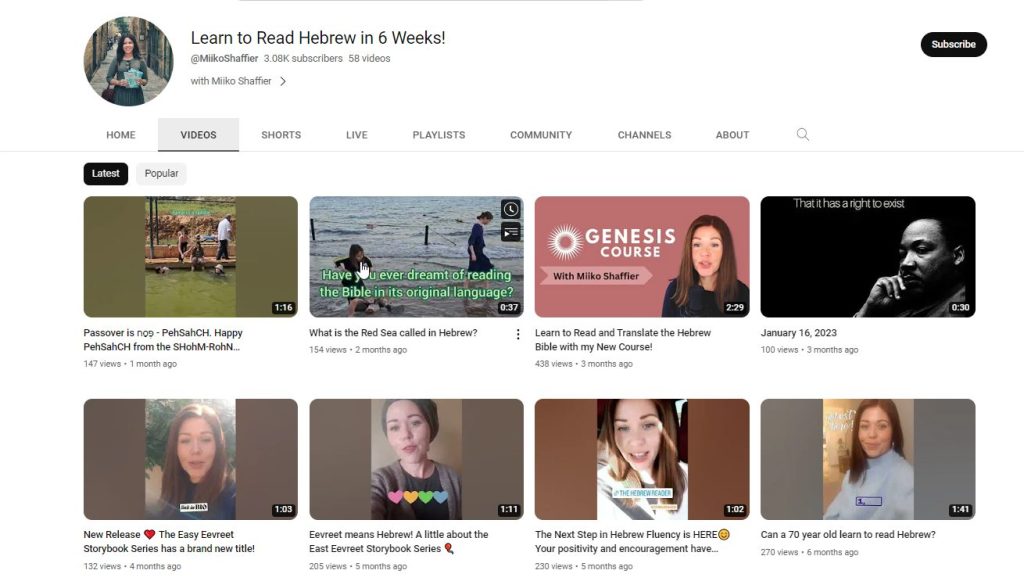
Task: Click Add to queue icon on Red Sea video
Action: point(510,232)
